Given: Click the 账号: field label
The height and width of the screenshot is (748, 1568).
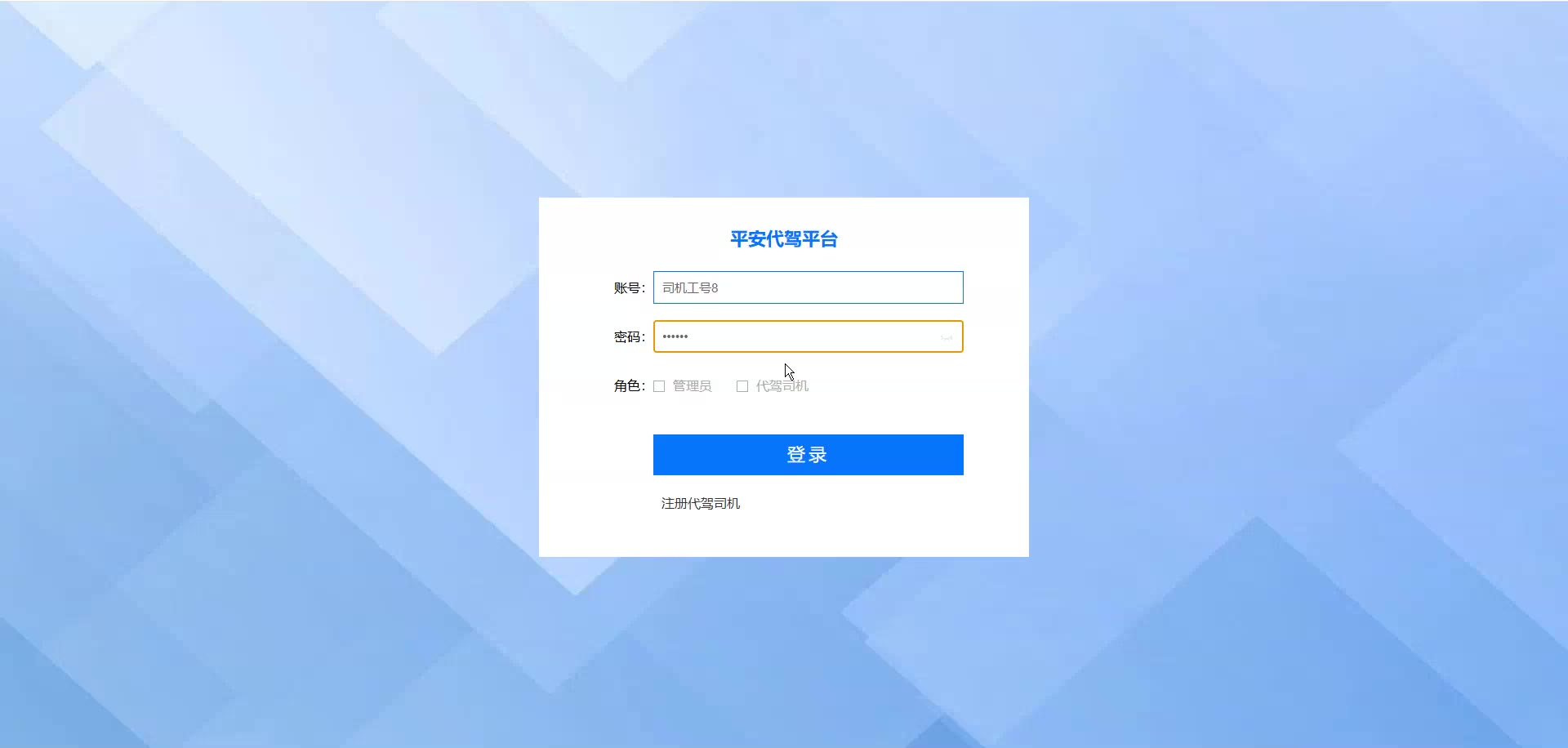Looking at the screenshot, I should [630, 288].
